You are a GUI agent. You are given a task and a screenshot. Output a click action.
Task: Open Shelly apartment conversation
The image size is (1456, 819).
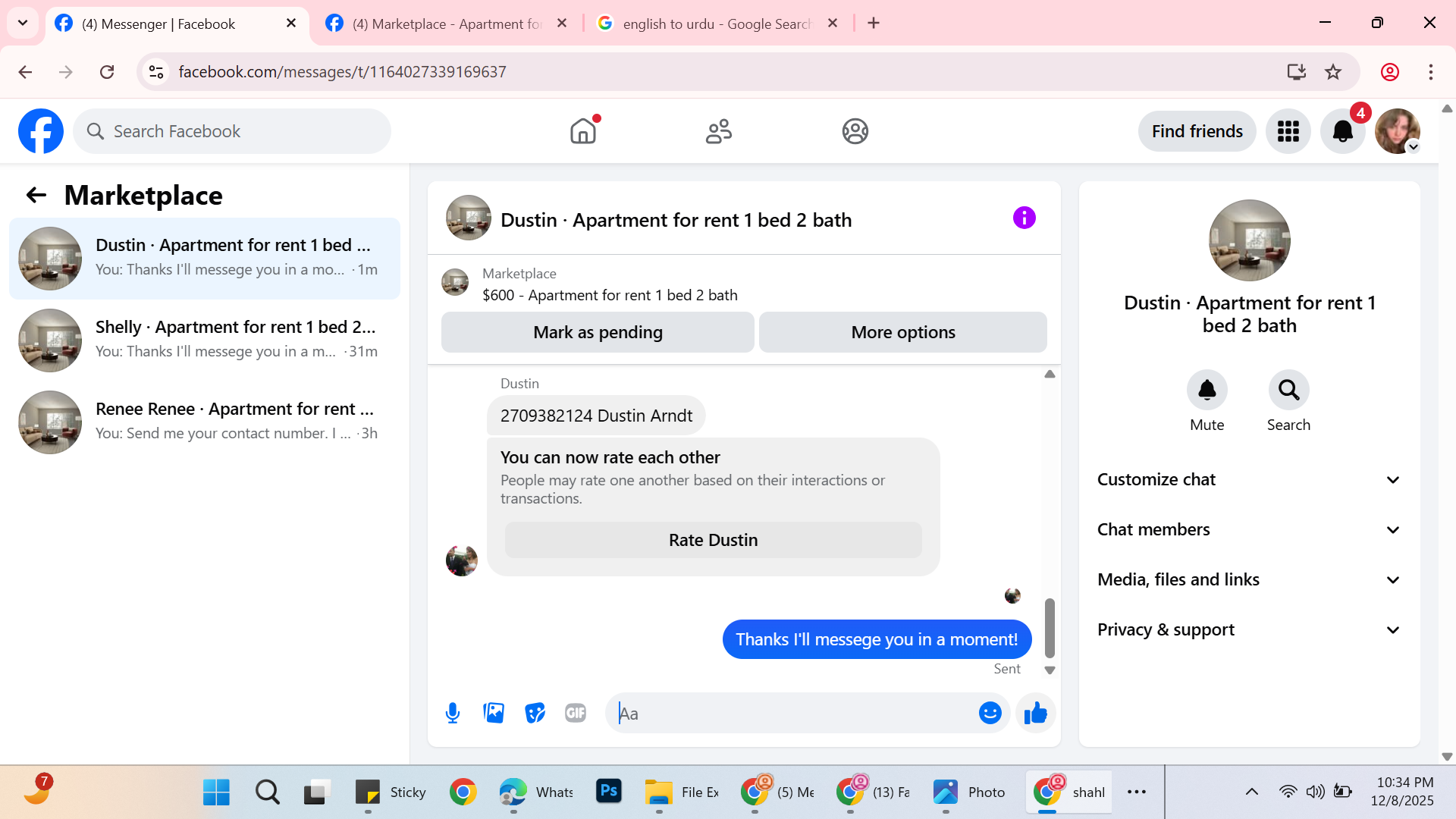pyautogui.click(x=205, y=340)
